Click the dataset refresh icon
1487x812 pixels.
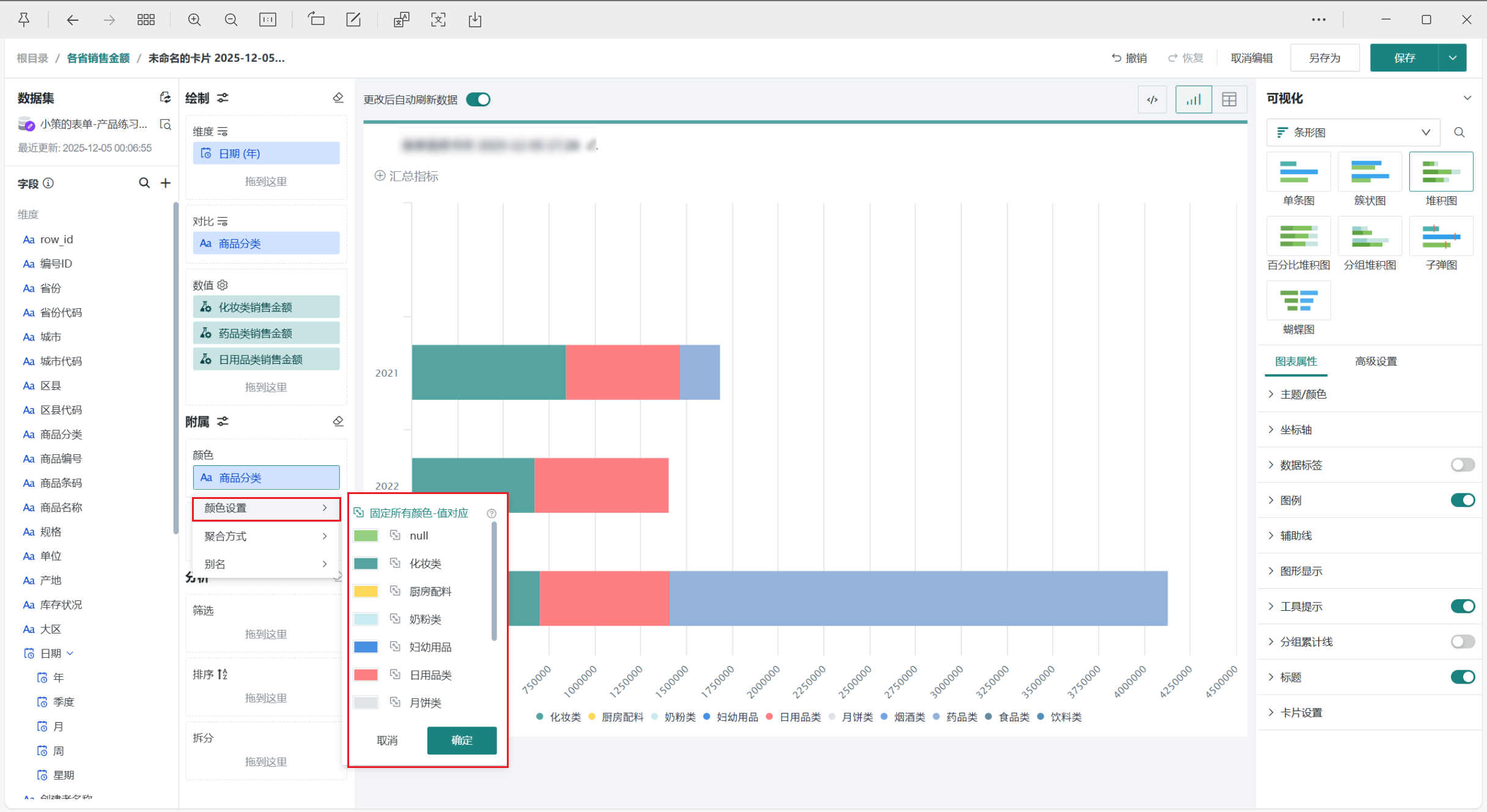coord(165,98)
